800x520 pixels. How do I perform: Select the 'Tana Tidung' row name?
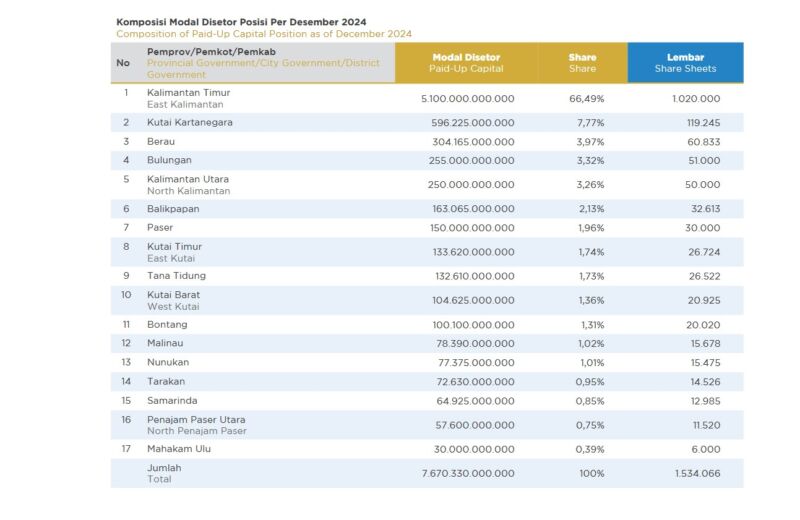(x=176, y=276)
